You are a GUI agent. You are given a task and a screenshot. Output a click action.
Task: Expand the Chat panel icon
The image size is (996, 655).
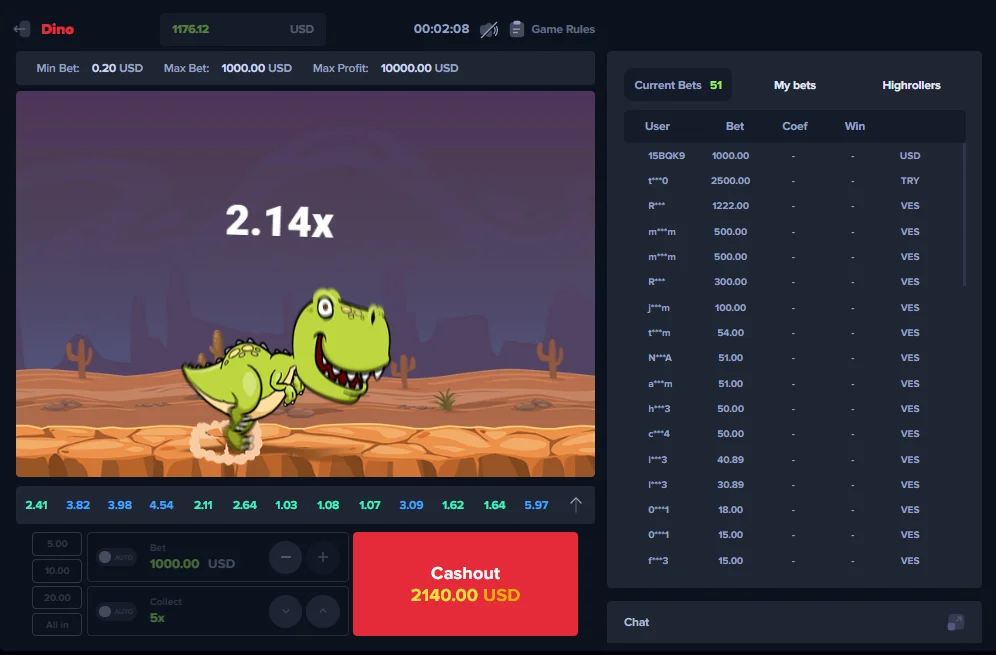(x=955, y=622)
